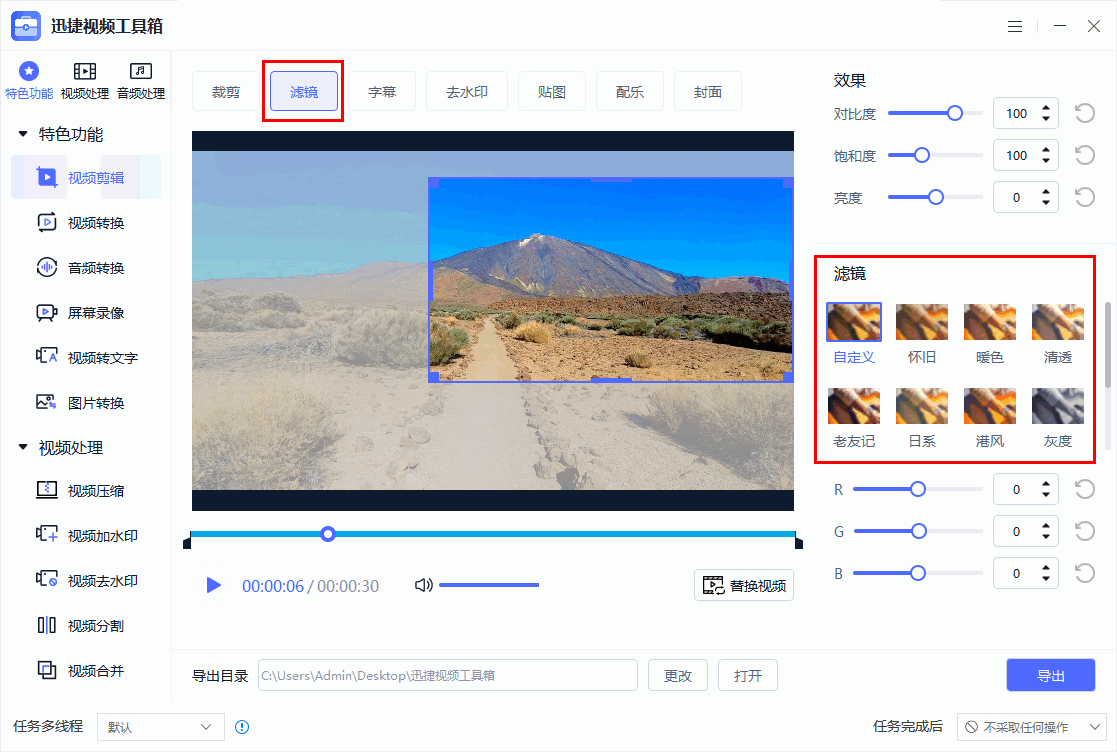This screenshot has height=752, width=1117.
Task: Click the hamburger menu icon
Action: click(1015, 26)
